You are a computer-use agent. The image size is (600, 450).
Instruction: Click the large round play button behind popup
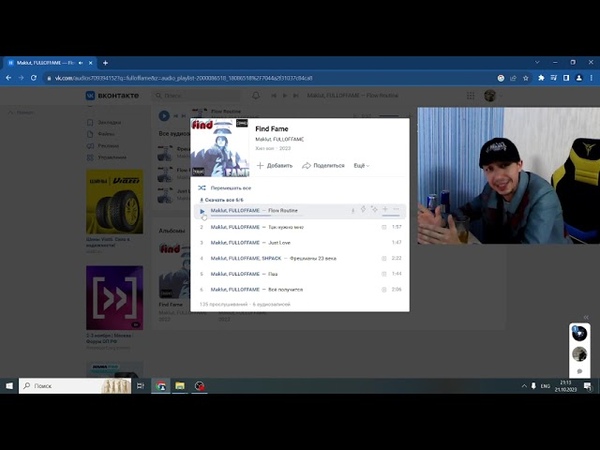[x=164, y=116]
